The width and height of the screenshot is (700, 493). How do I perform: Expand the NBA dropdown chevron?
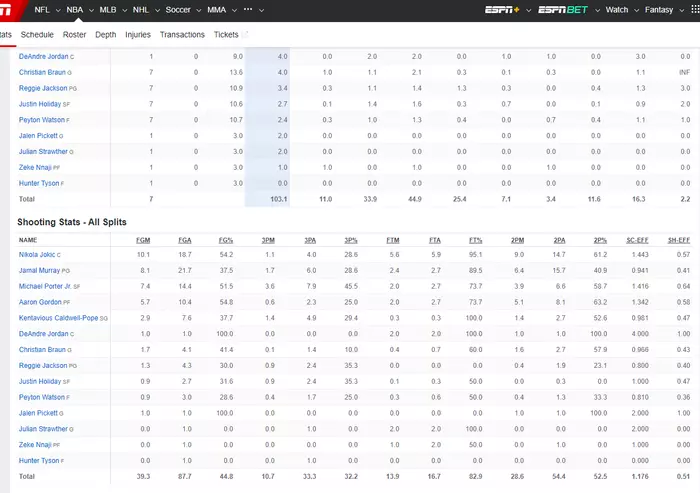(x=91, y=10)
